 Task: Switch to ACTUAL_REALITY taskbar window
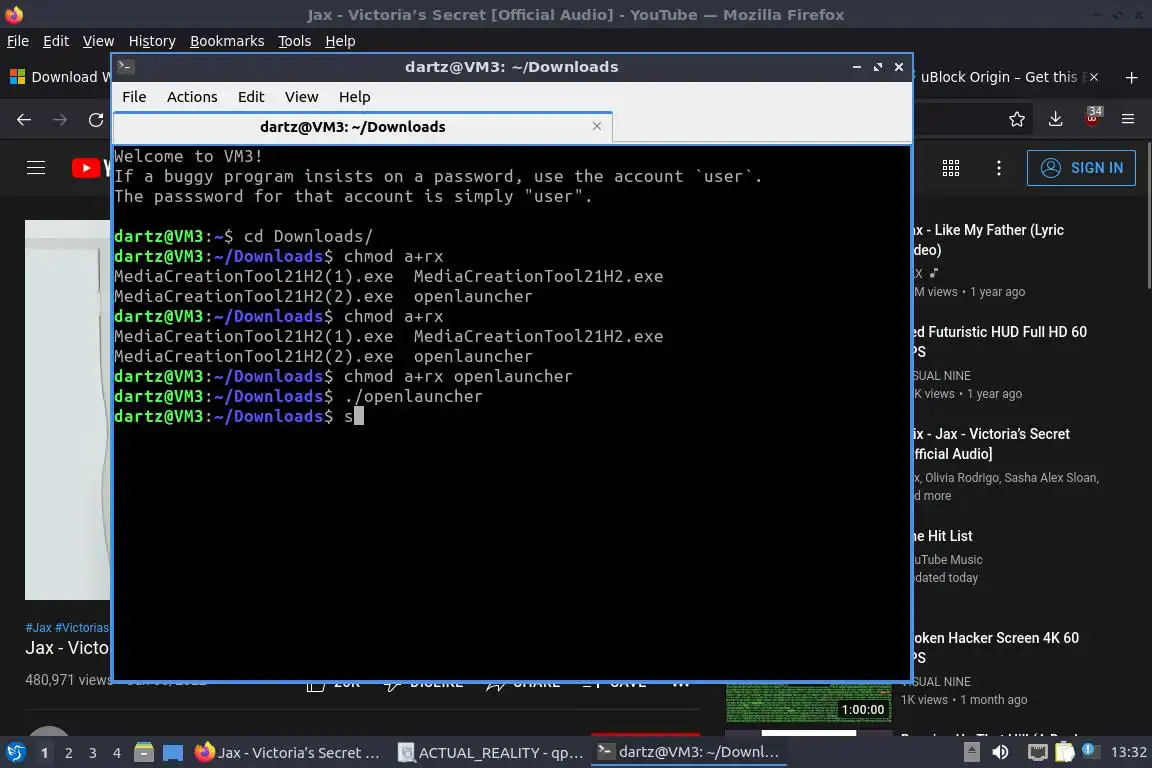coord(491,753)
